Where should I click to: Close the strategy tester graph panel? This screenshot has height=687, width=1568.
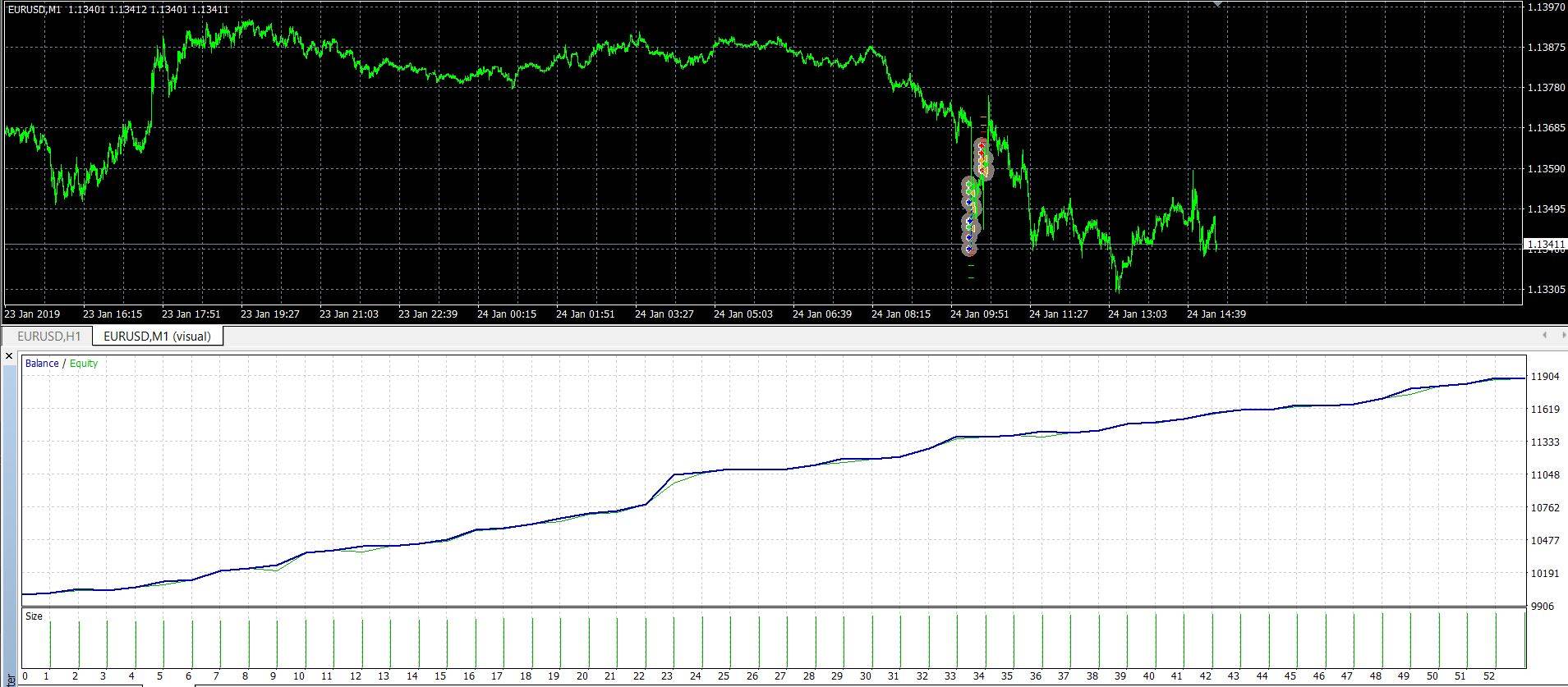(9, 356)
